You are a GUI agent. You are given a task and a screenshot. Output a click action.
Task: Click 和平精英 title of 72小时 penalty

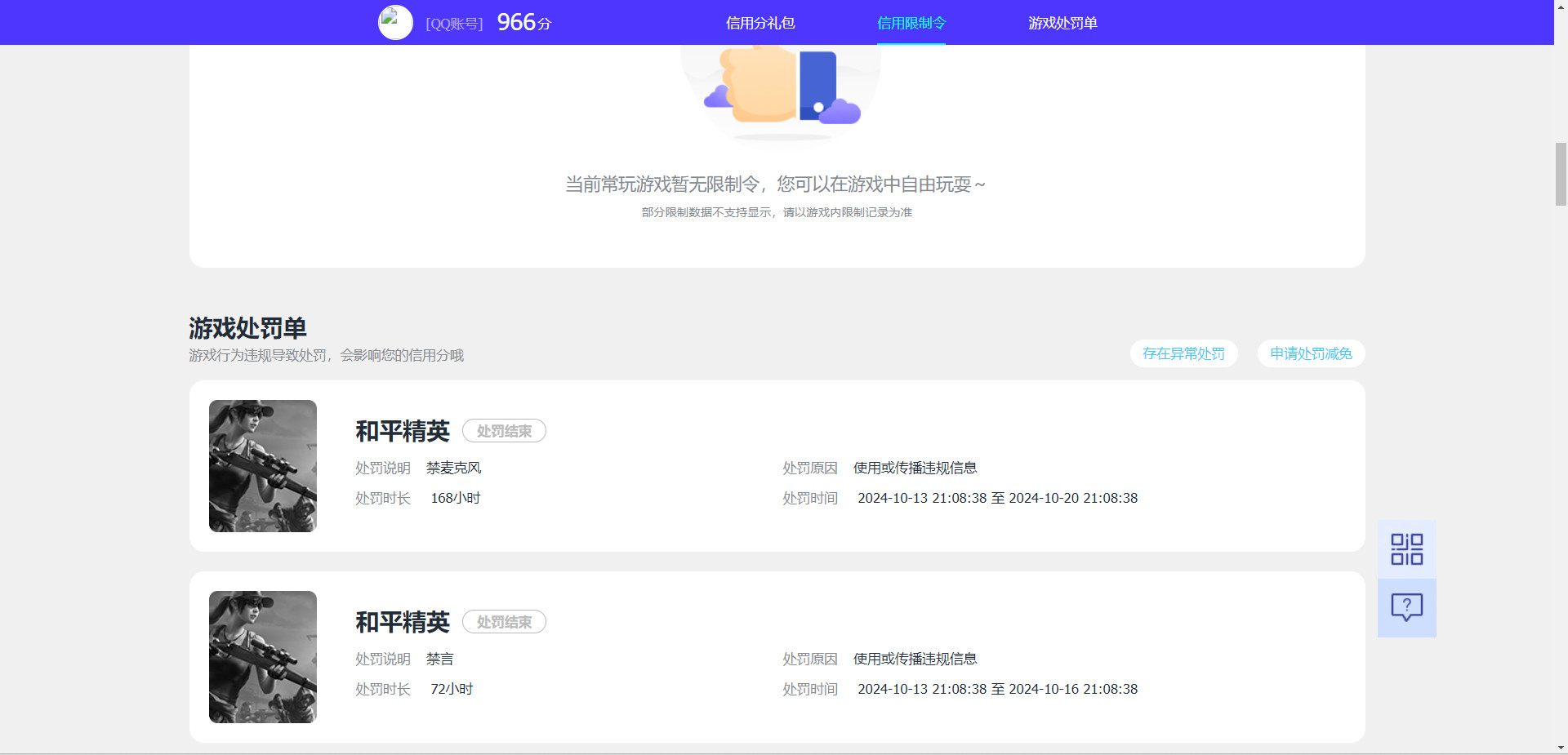coord(403,622)
